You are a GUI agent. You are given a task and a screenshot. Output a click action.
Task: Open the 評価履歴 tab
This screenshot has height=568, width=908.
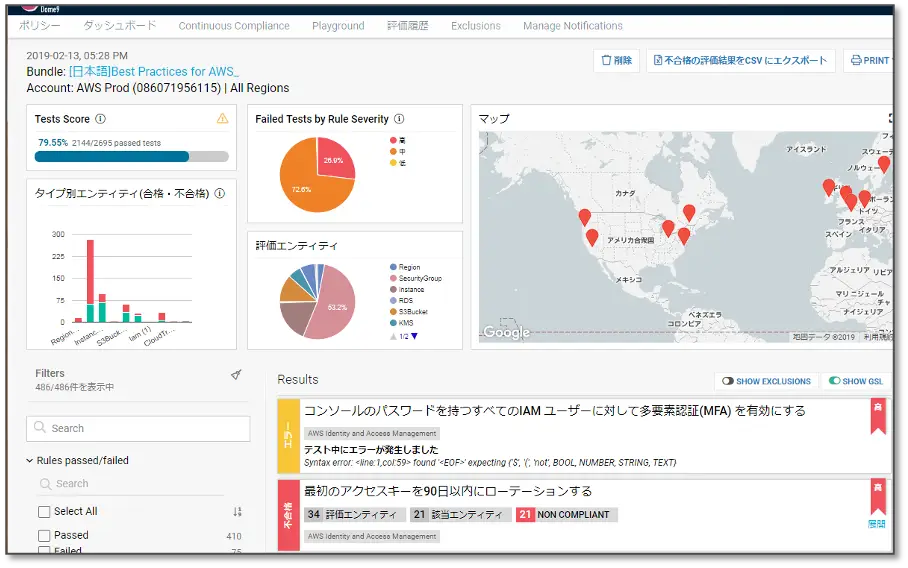point(408,25)
